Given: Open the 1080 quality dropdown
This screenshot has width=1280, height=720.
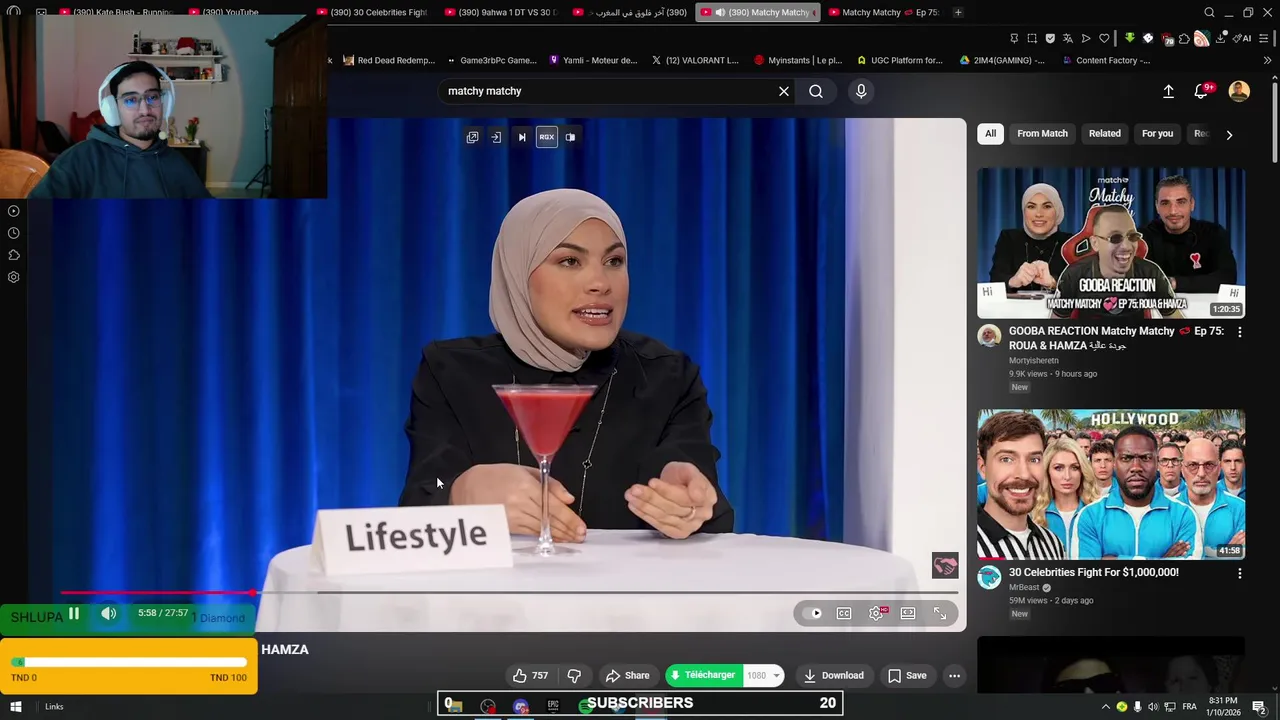Looking at the screenshot, I should [x=764, y=676].
